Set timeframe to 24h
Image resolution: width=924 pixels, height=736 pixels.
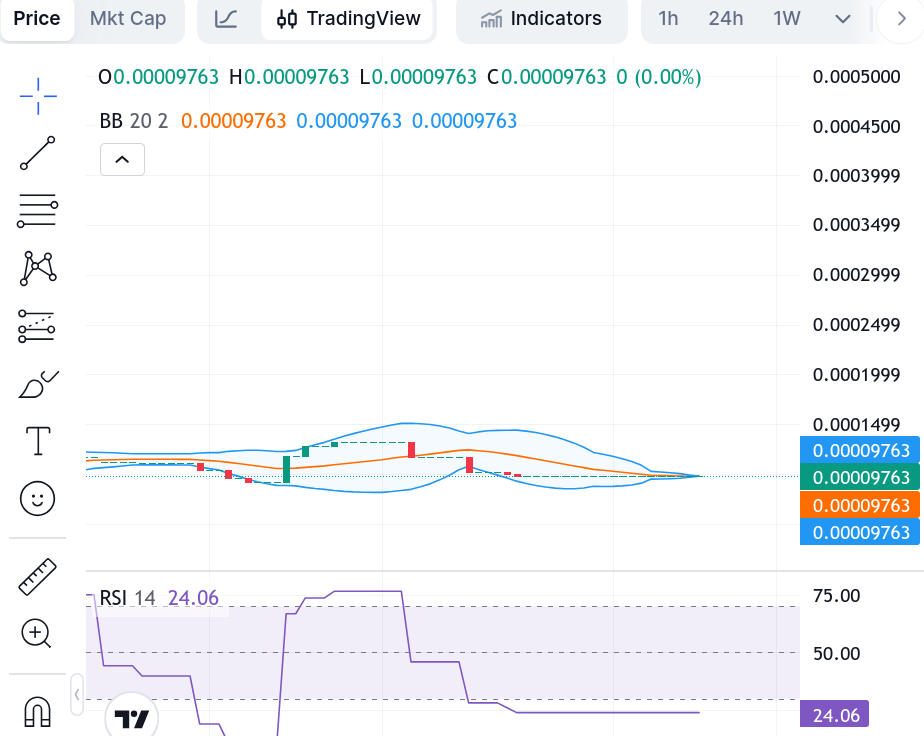tap(725, 19)
